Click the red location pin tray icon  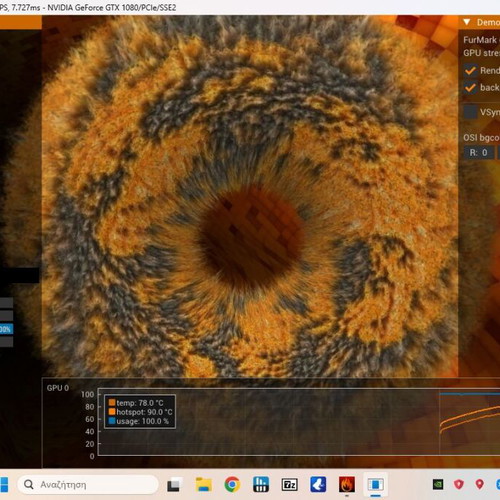tap(479, 484)
